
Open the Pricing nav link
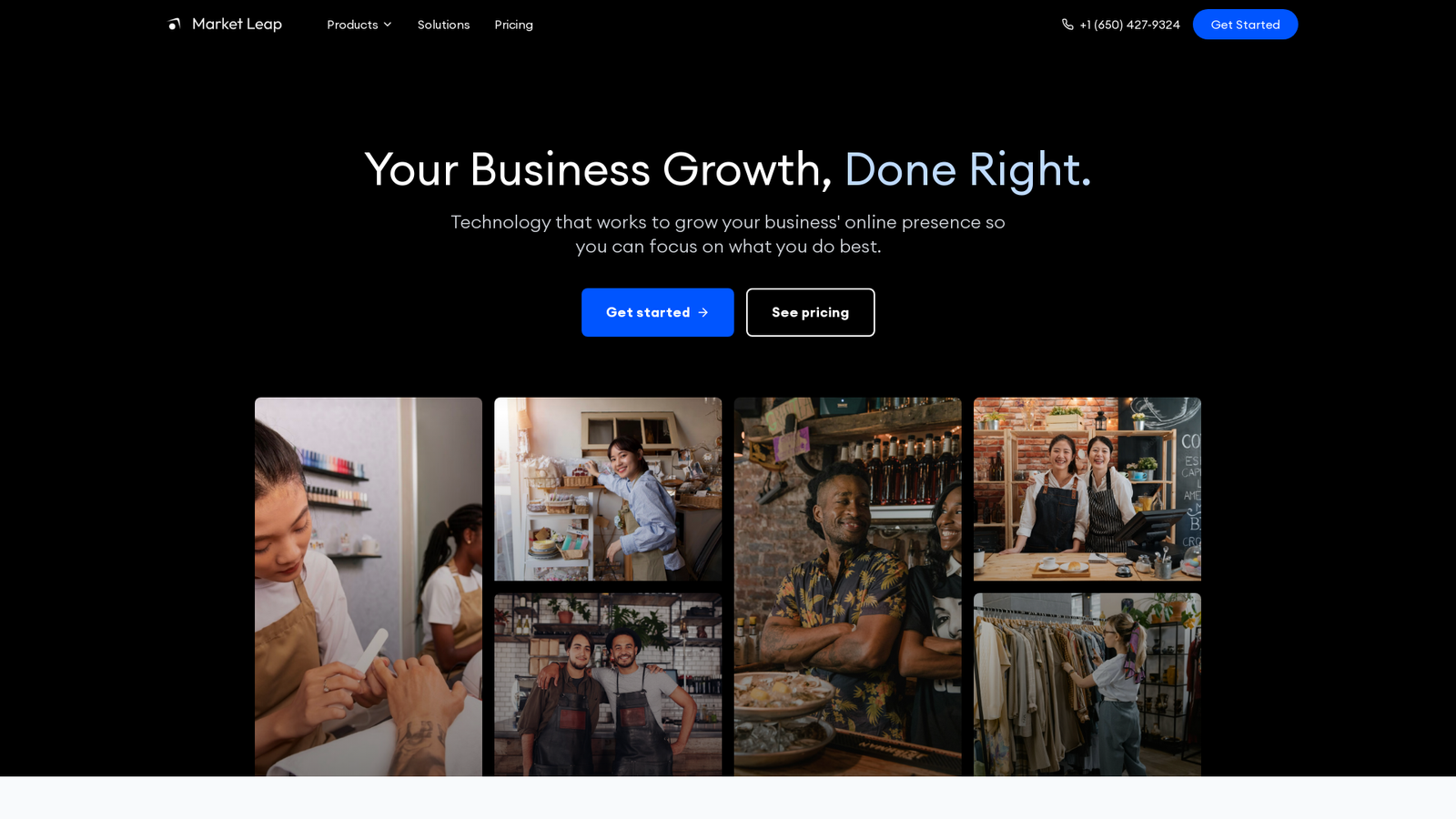click(x=513, y=25)
